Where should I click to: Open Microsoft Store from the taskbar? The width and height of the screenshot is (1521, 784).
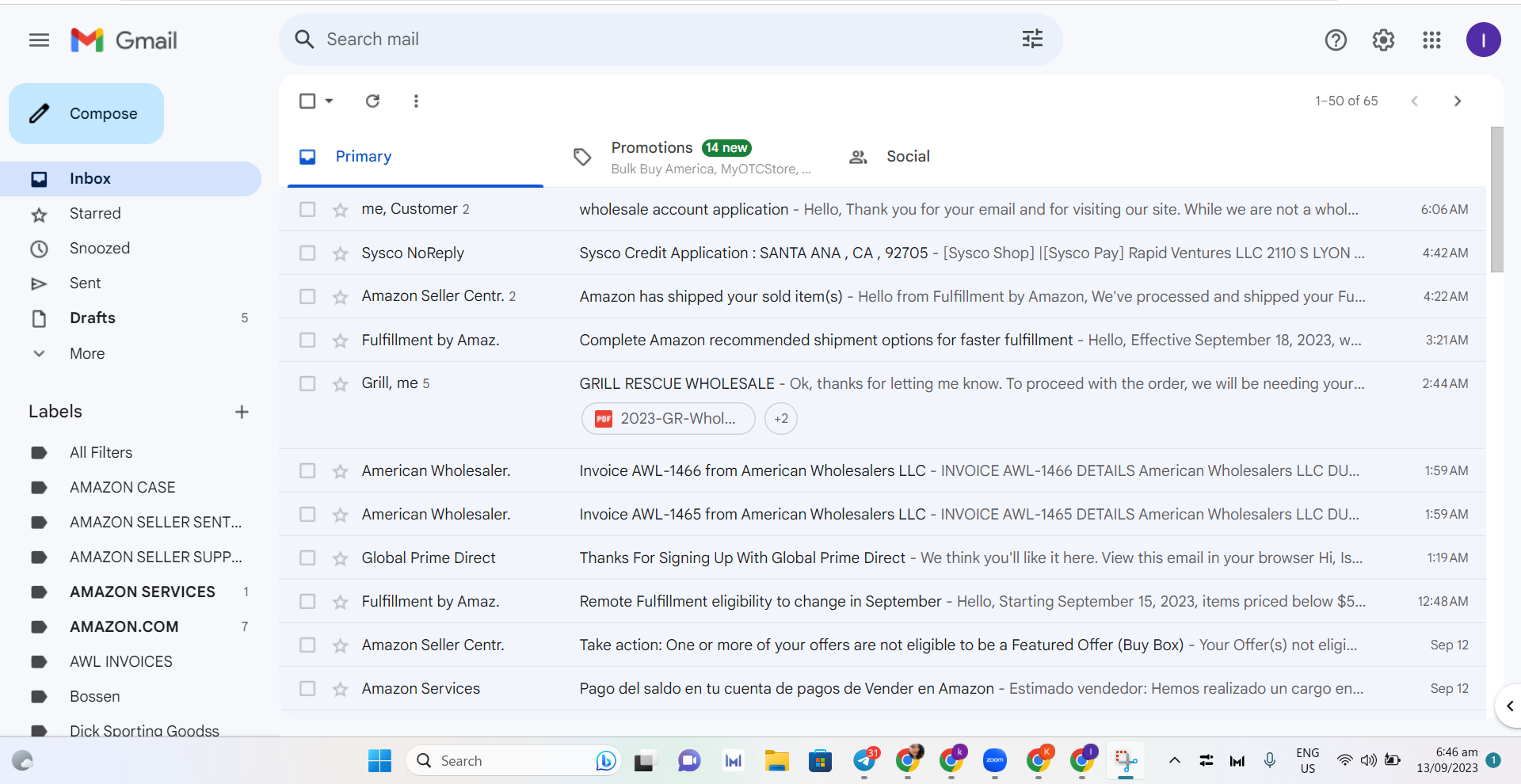pos(820,761)
